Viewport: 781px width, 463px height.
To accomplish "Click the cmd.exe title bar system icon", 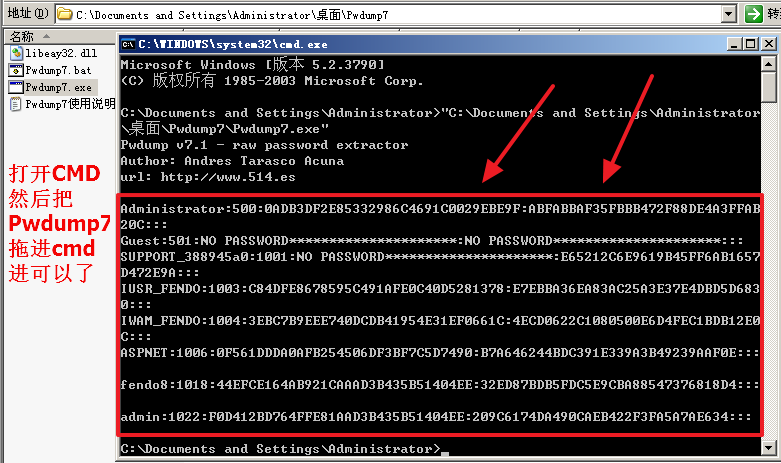I will point(128,44).
